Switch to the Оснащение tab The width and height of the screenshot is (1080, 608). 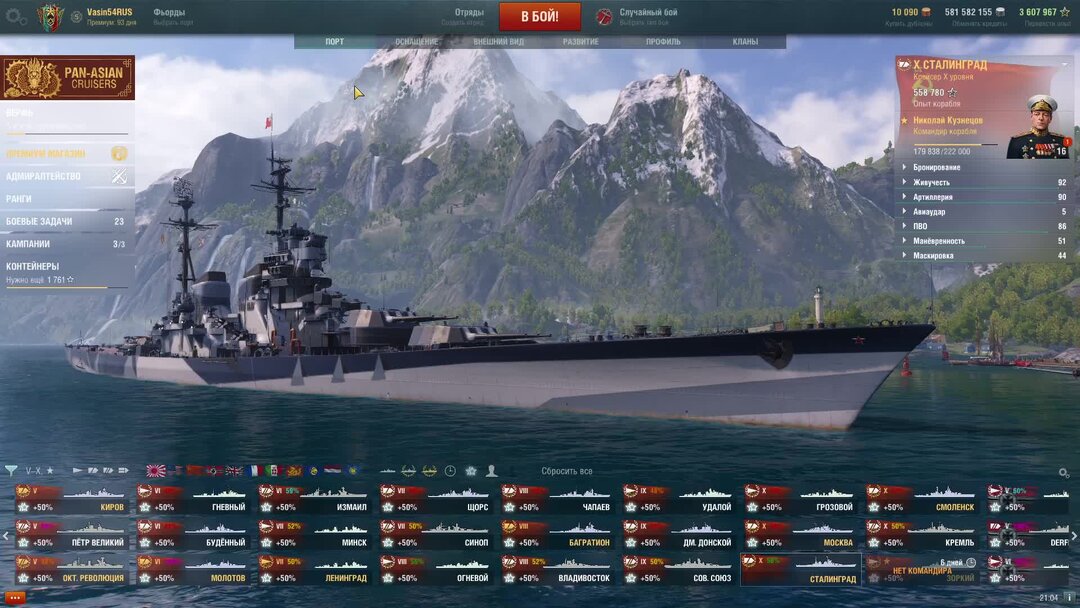point(416,42)
